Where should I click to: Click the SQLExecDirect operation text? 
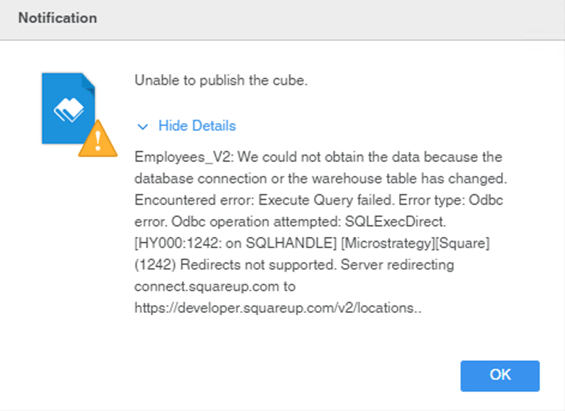pos(395,222)
